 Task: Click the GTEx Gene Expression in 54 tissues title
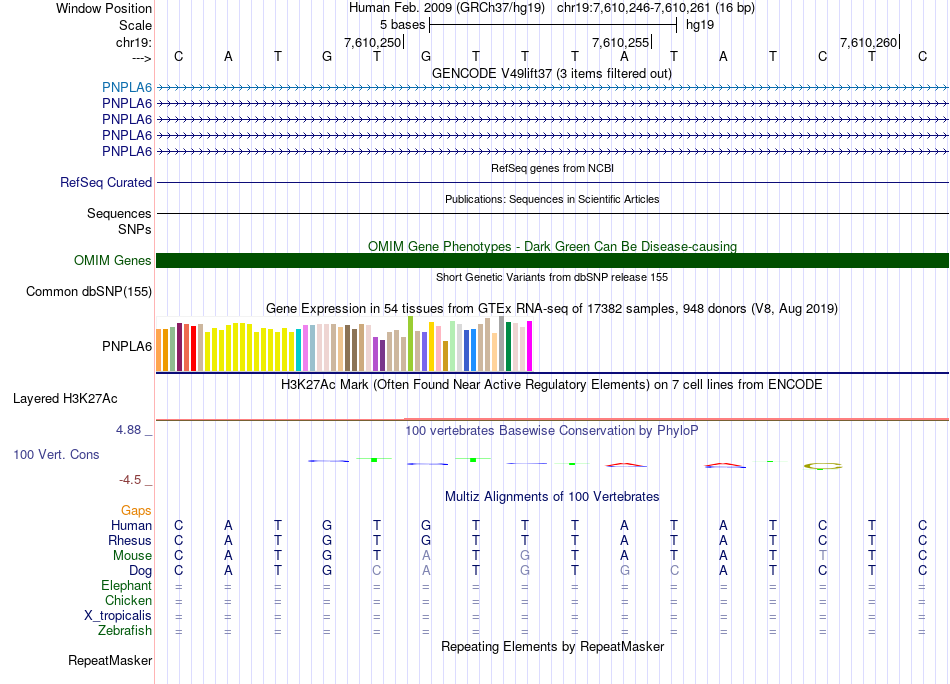tap(552, 308)
